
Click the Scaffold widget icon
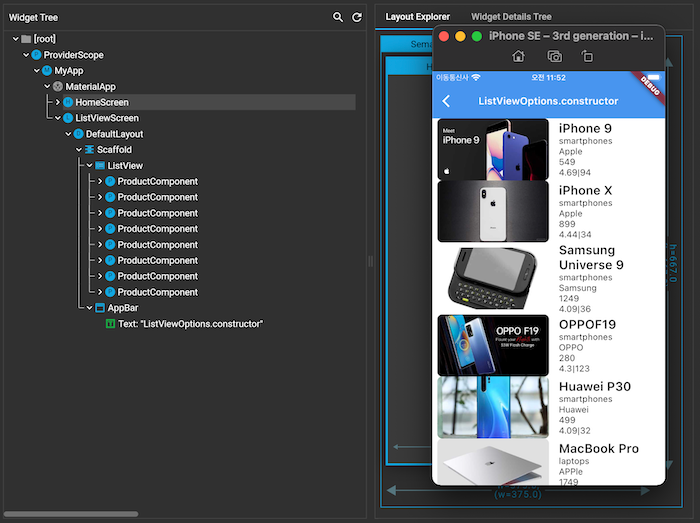89,149
